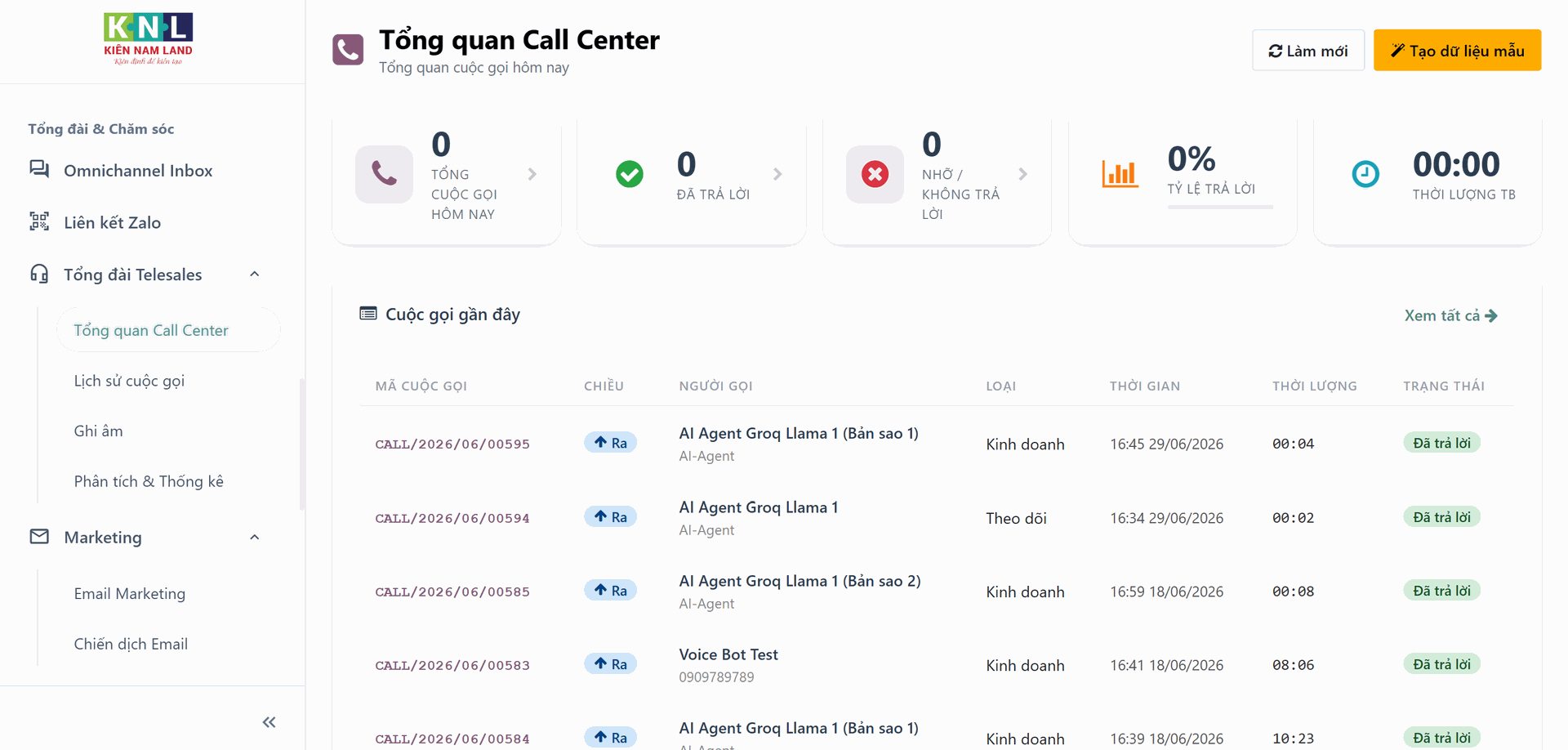Image resolution: width=1568 pixels, height=750 pixels.
Task: Click the green checkmark answered icon
Action: pyautogui.click(x=630, y=174)
